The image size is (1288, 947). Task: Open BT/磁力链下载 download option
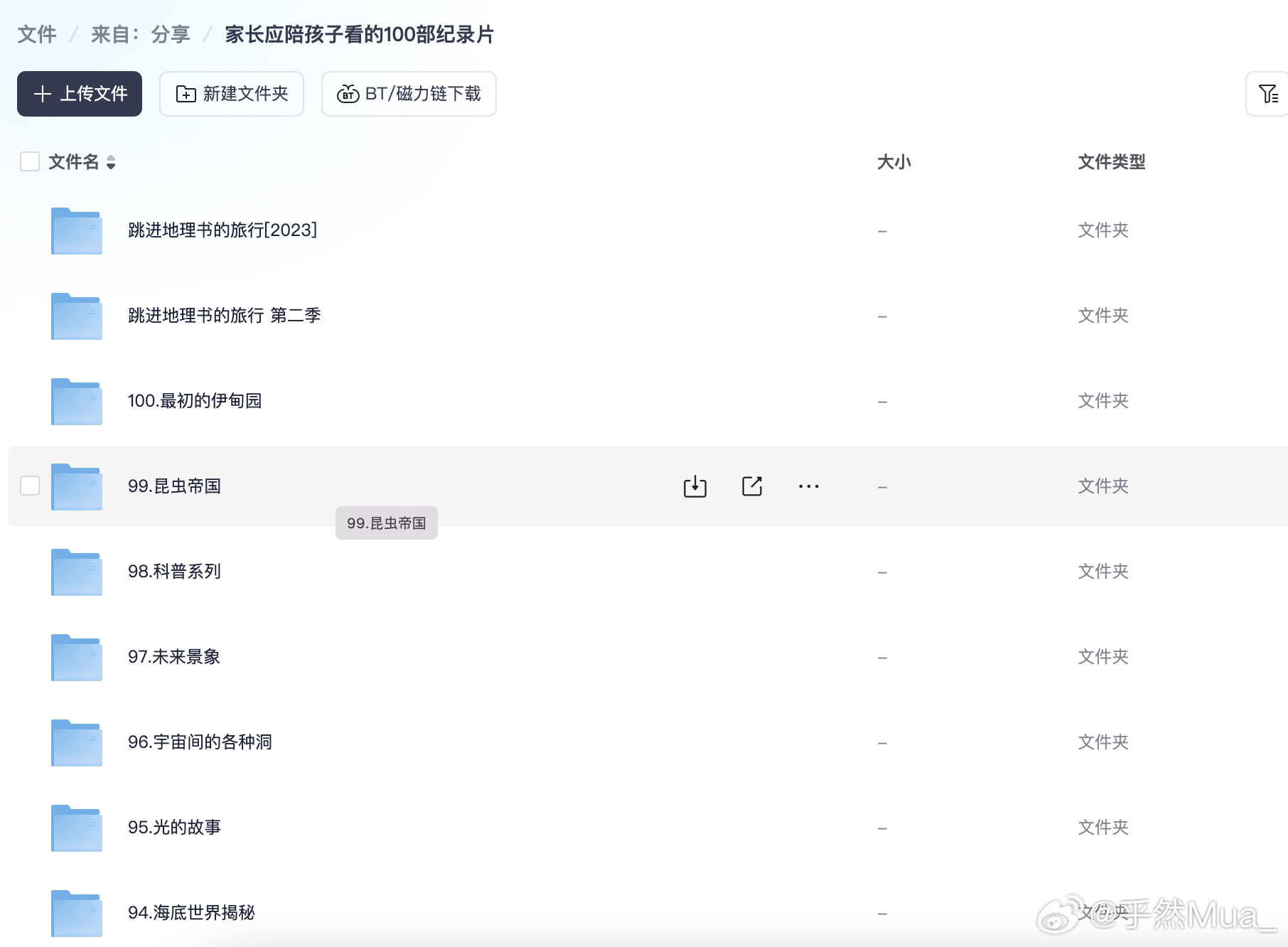(409, 94)
